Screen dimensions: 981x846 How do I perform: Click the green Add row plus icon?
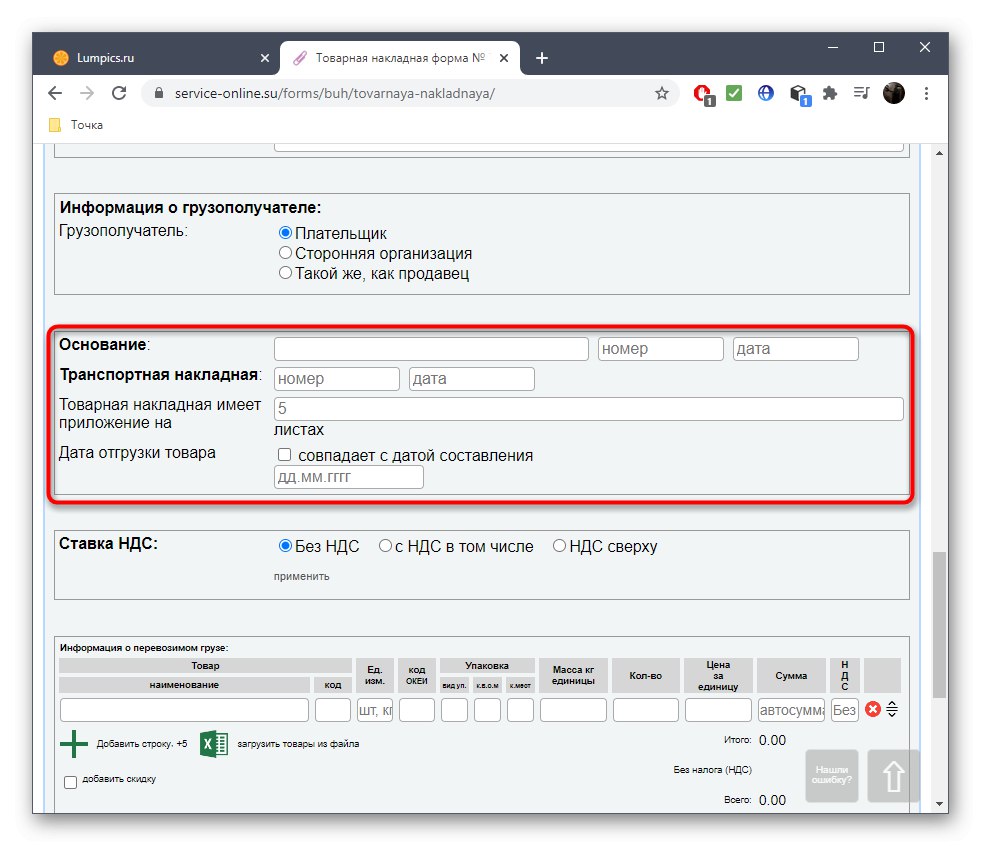(x=75, y=743)
